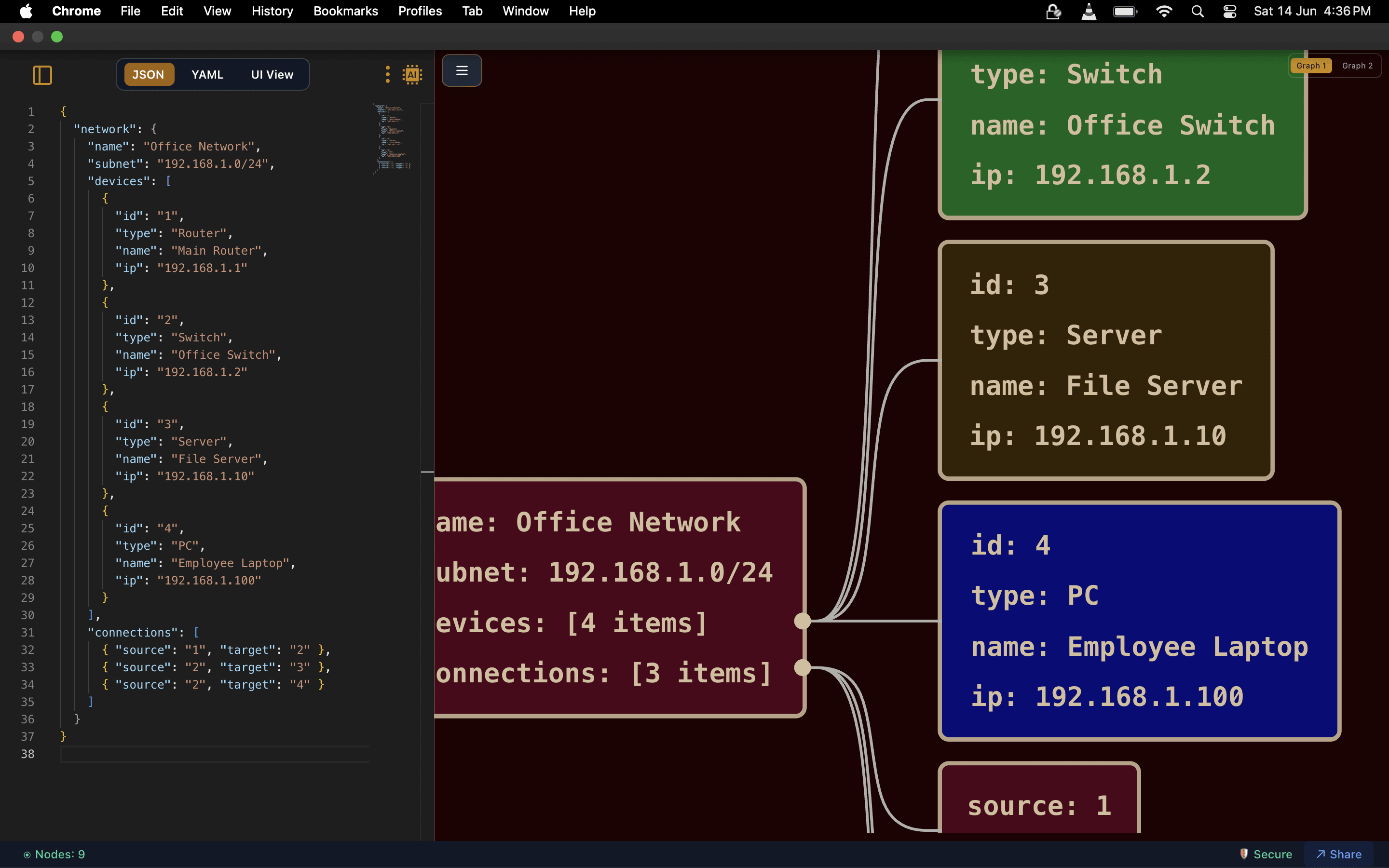The width and height of the screenshot is (1389, 868).
Task: Click the Secure status indicator
Action: click(1265, 854)
